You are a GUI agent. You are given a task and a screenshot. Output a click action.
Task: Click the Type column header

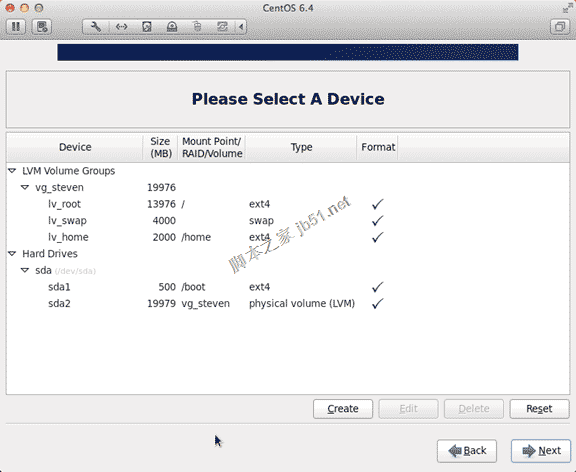pos(301,147)
